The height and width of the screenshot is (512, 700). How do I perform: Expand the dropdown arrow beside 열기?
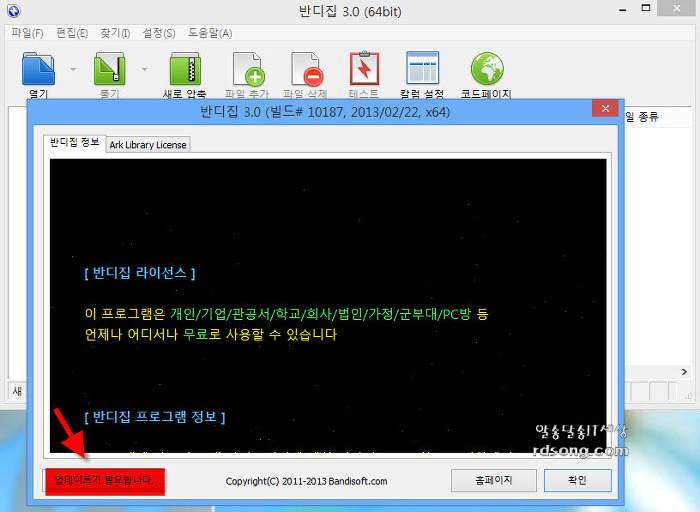pos(74,70)
